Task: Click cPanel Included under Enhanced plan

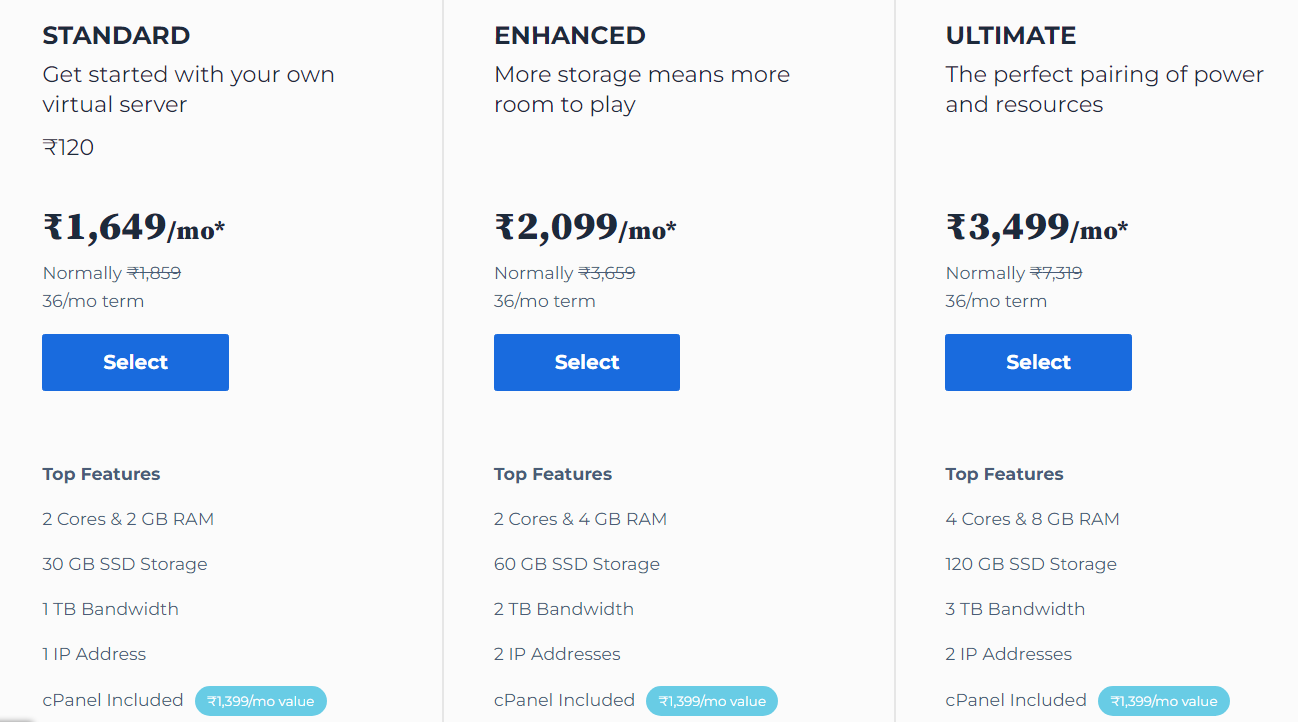Action: tap(564, 700)
